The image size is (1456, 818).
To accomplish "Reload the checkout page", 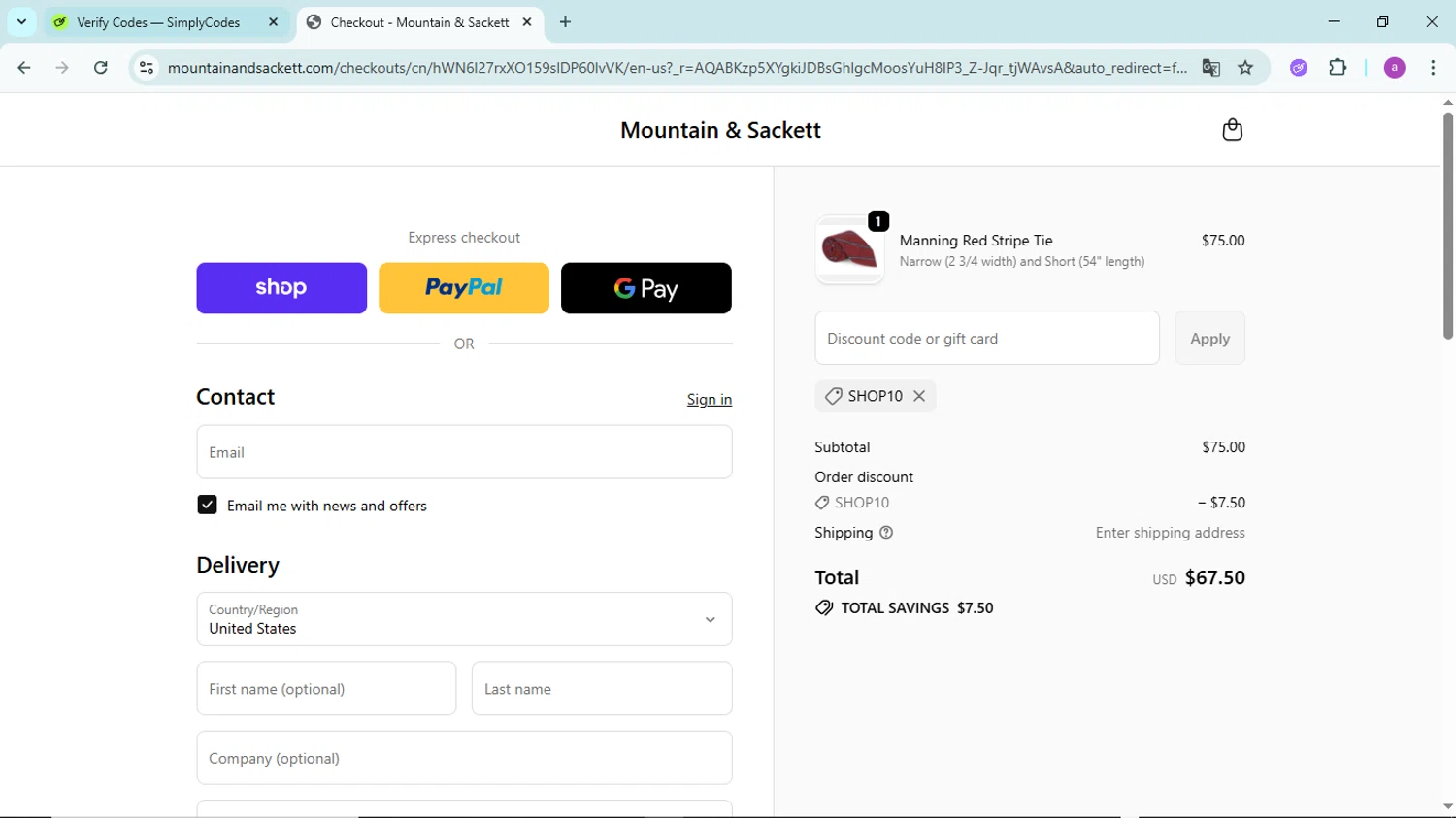I will click(100, 68).
